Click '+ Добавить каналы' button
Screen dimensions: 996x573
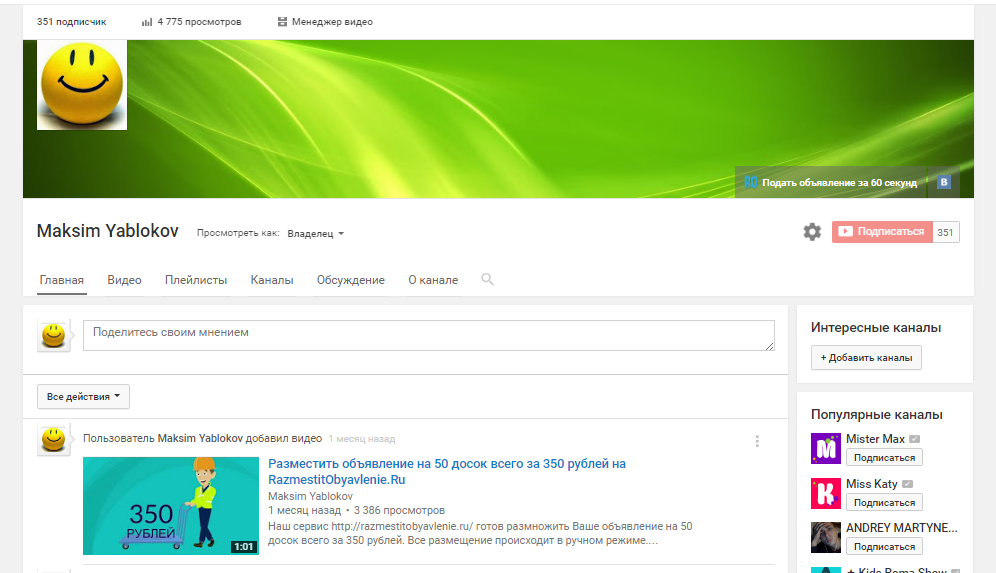tap(866, 358)
